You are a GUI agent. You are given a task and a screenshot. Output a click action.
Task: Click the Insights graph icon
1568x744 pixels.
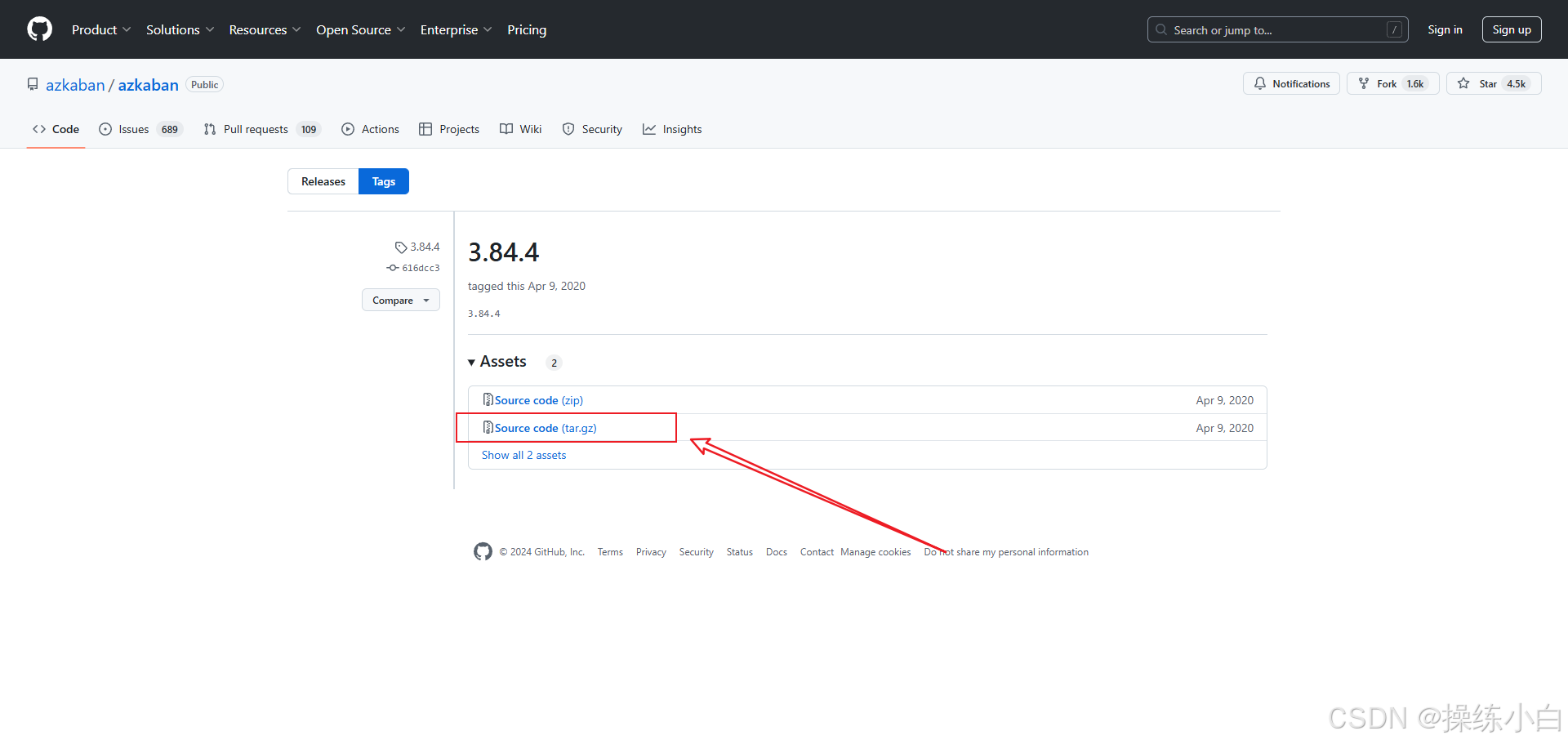coord(649,129)
